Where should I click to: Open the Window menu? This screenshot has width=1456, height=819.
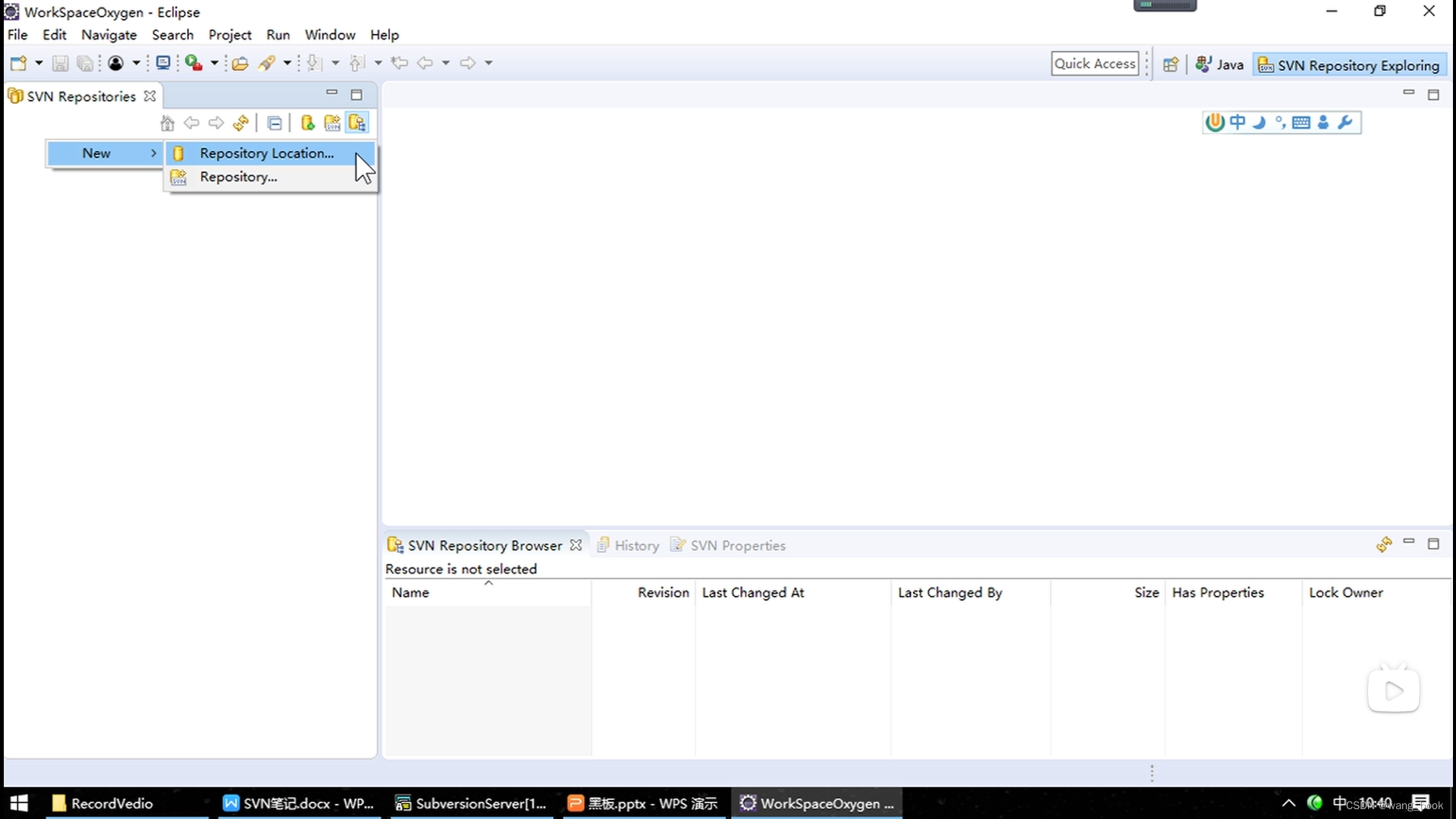pyautogui.click(x=330, y=35)
